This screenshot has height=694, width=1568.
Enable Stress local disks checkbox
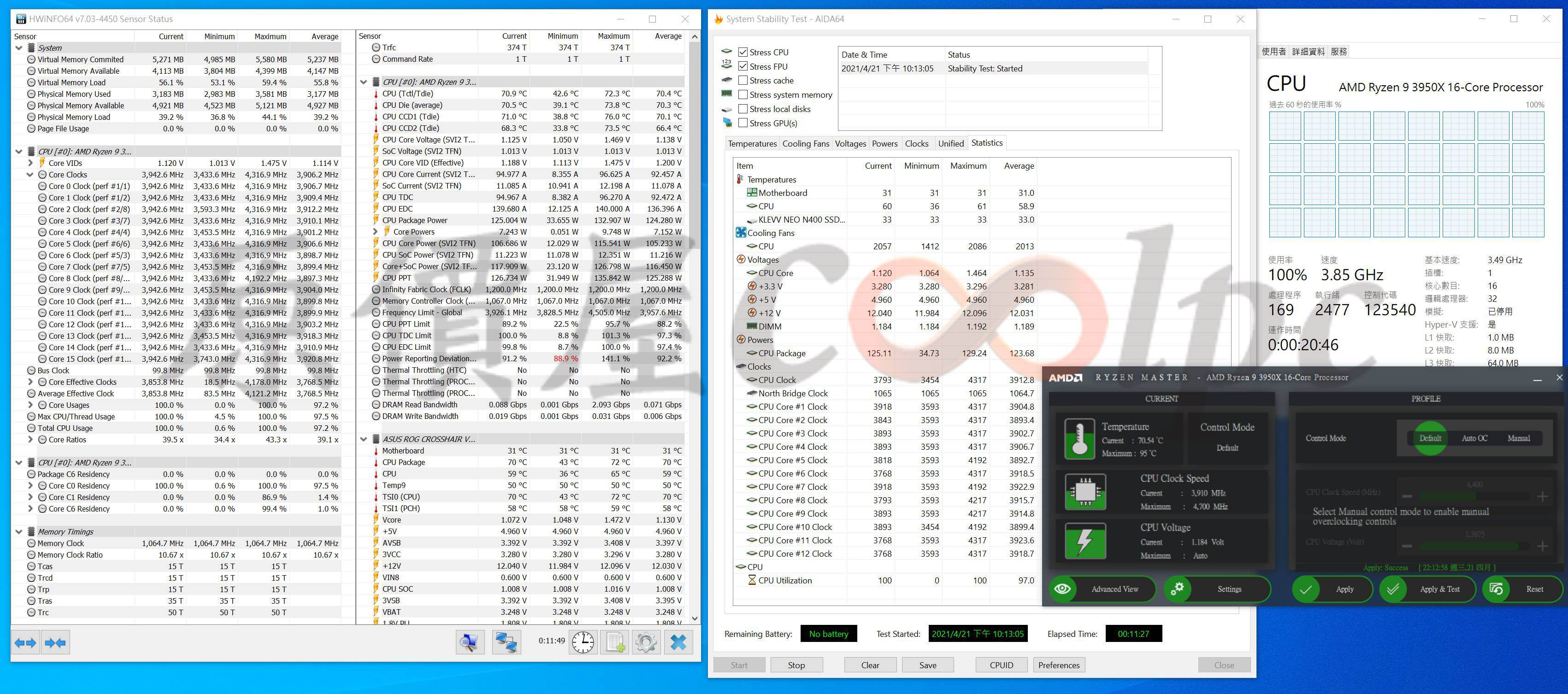click(743, 109)
